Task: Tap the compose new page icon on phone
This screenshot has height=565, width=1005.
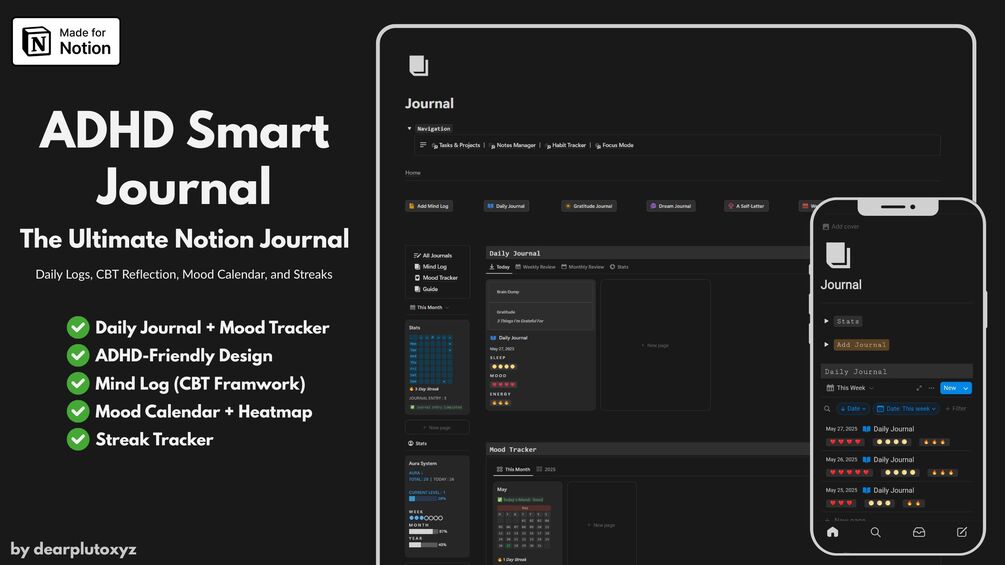Action: (x=961, y=532)
